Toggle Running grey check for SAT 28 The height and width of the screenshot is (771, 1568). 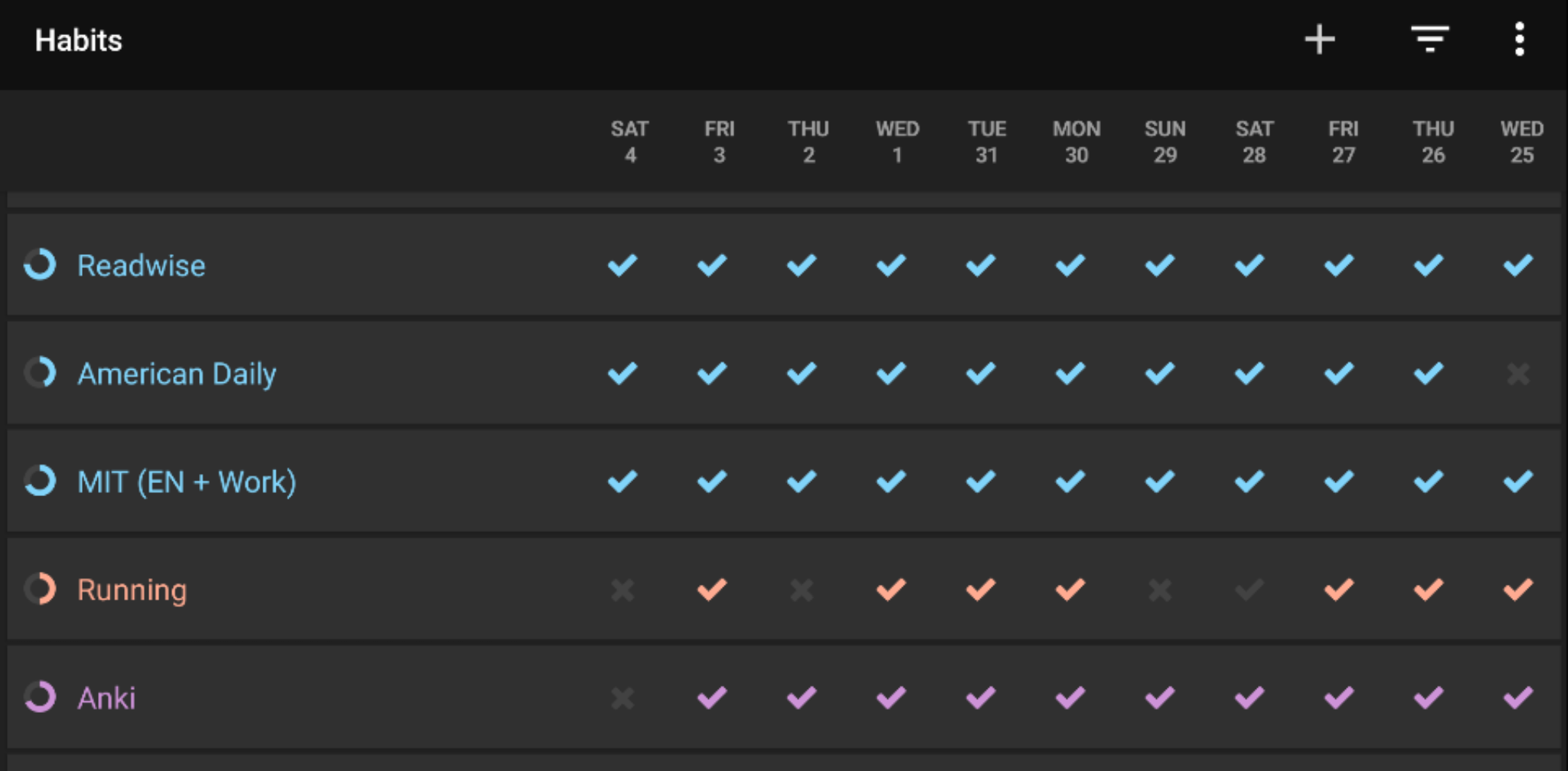[1249, 590]
